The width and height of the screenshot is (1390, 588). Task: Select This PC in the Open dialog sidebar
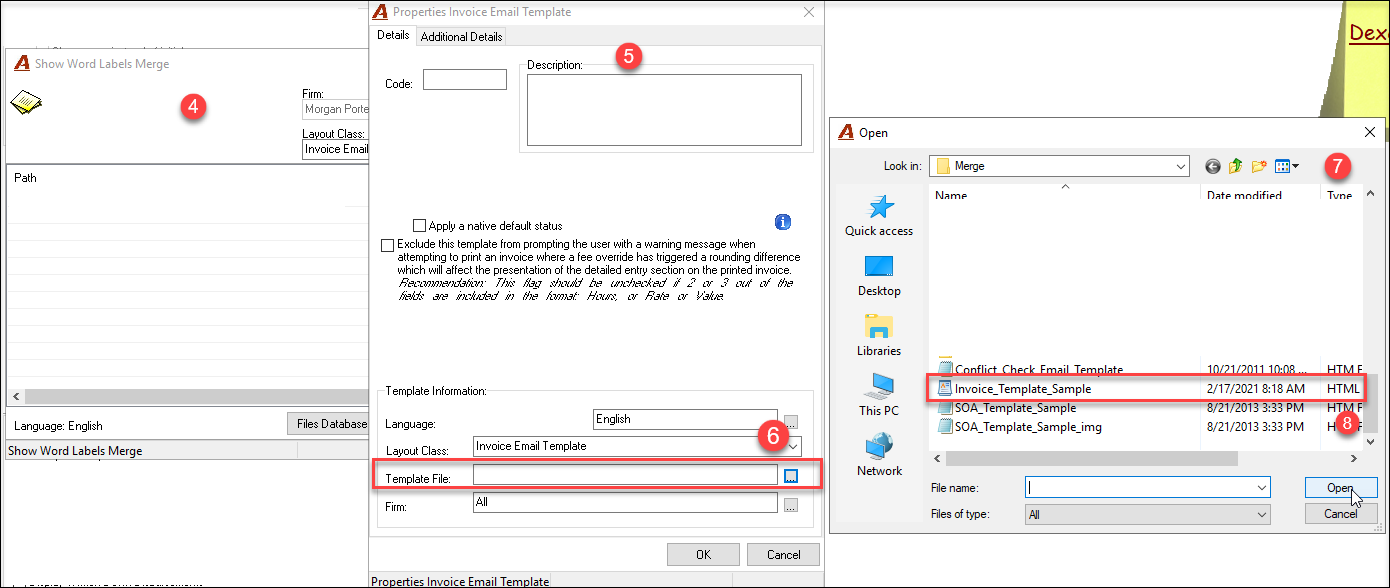[x=879, y=396]
